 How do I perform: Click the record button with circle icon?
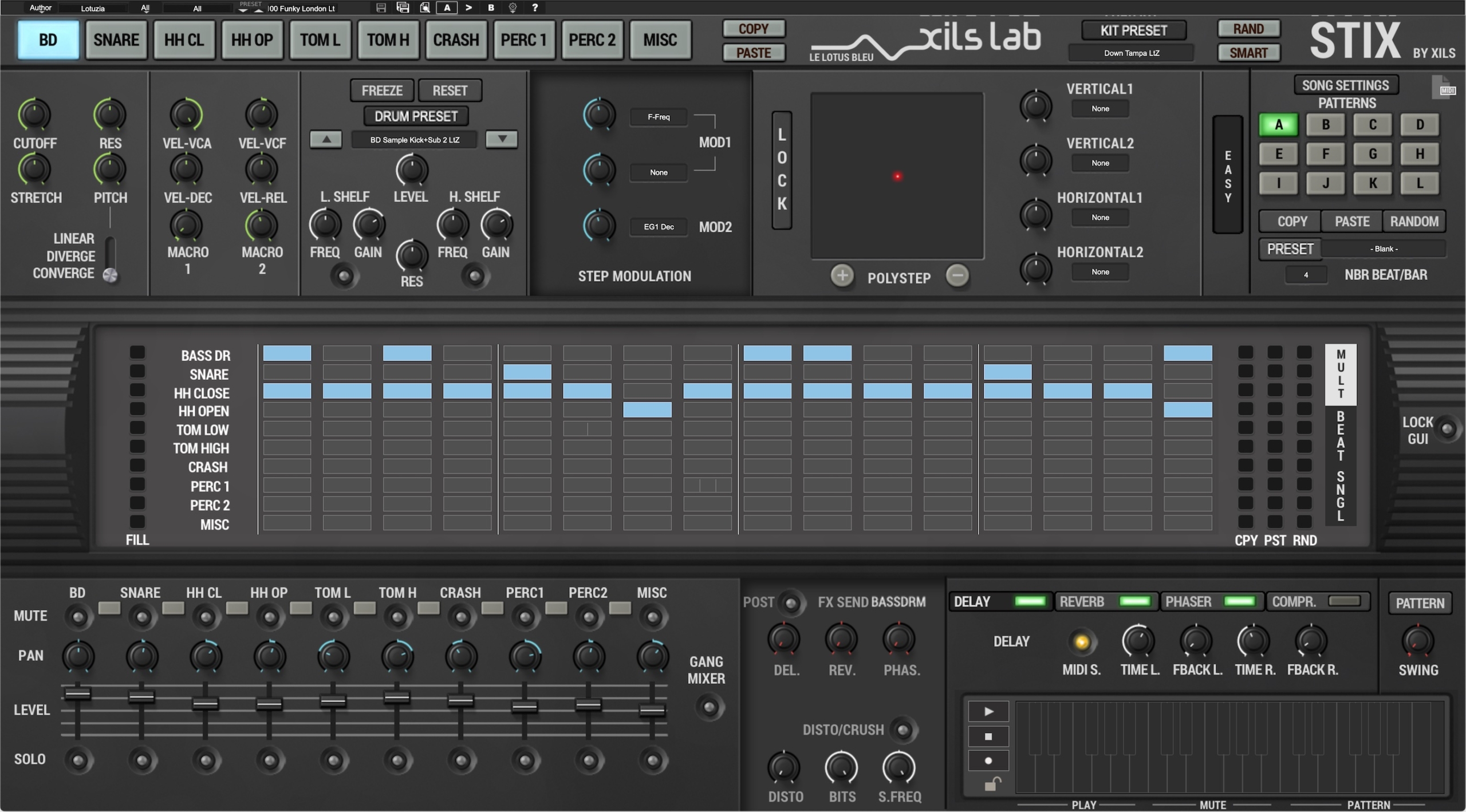click(x=988, y=761)
